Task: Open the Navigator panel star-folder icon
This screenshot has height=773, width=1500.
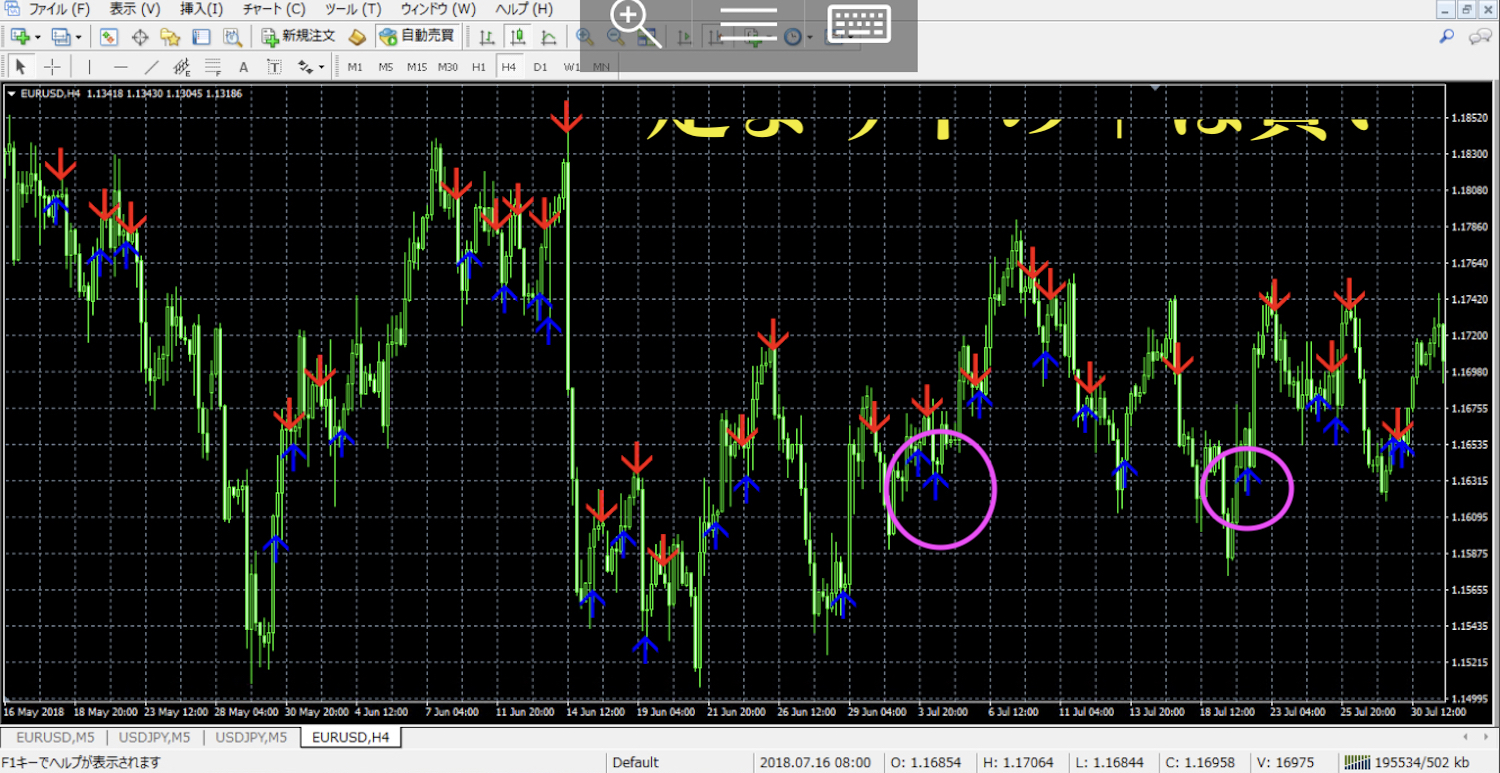Action: point(170,37)
